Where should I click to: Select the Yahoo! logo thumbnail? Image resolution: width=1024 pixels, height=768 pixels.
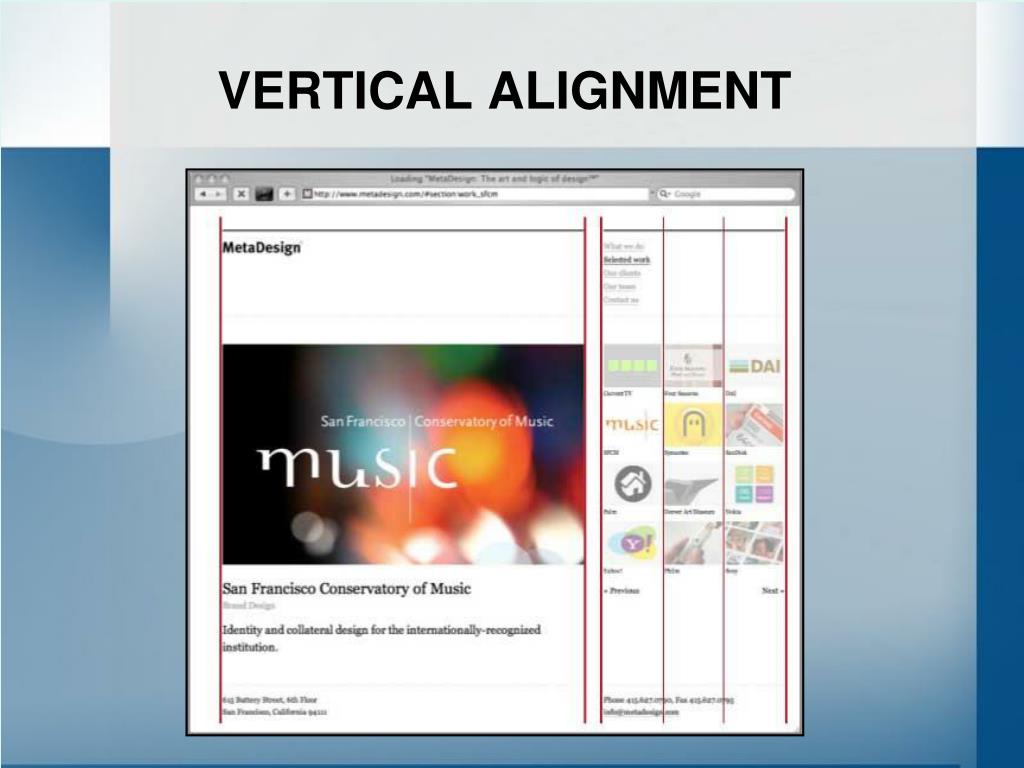(x=632, y=543)
